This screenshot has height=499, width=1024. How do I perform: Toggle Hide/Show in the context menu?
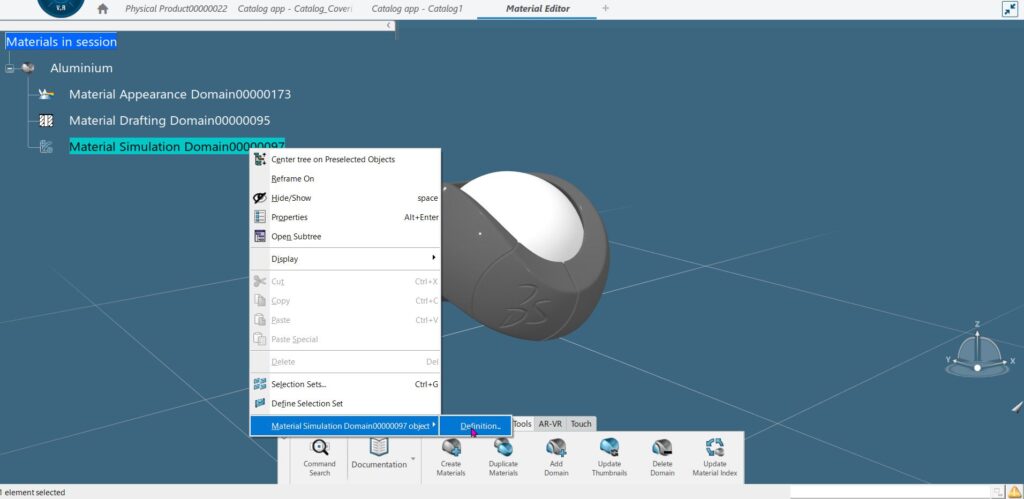click(x=291, y=198)
